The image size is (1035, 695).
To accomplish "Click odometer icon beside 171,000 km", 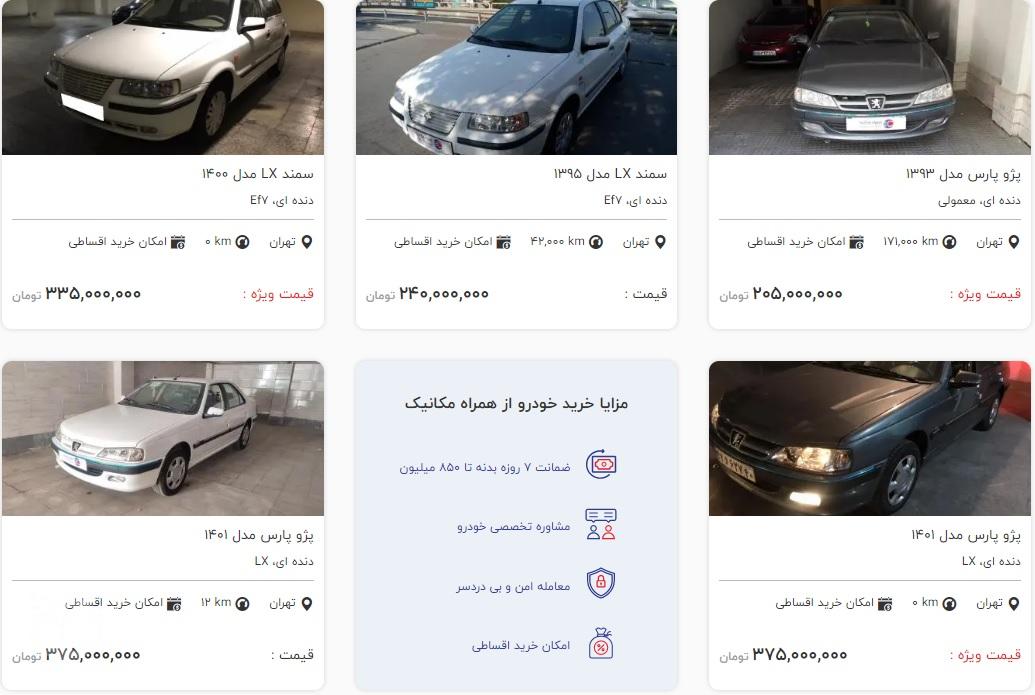I will tap(949, 242).
